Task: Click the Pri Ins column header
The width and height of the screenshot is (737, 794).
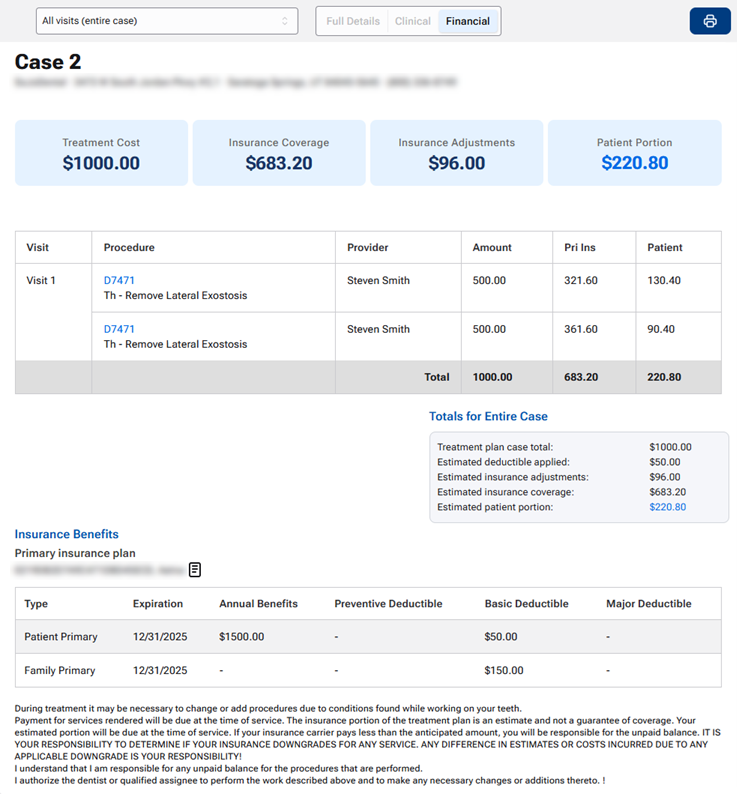Action: click(x=579, y=247)
